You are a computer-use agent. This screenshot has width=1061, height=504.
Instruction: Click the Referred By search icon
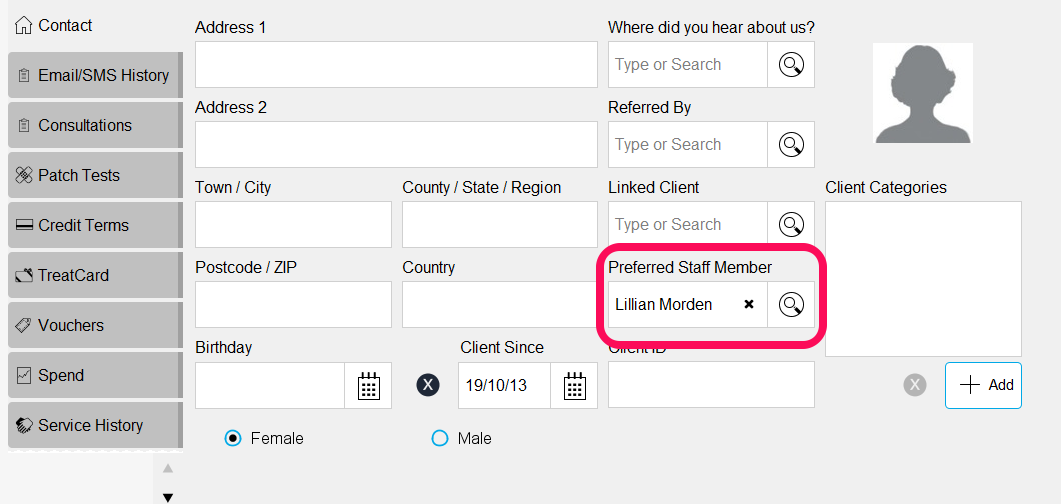click(x=791, y=144)
